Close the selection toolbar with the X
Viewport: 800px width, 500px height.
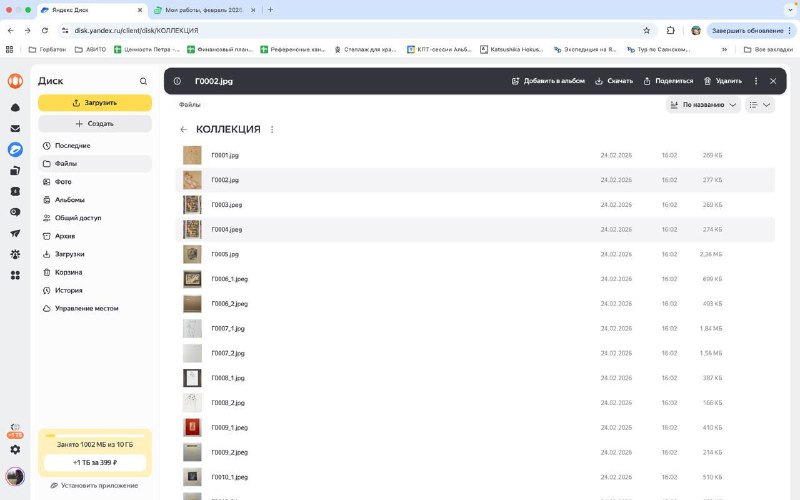tap(773, 81)
